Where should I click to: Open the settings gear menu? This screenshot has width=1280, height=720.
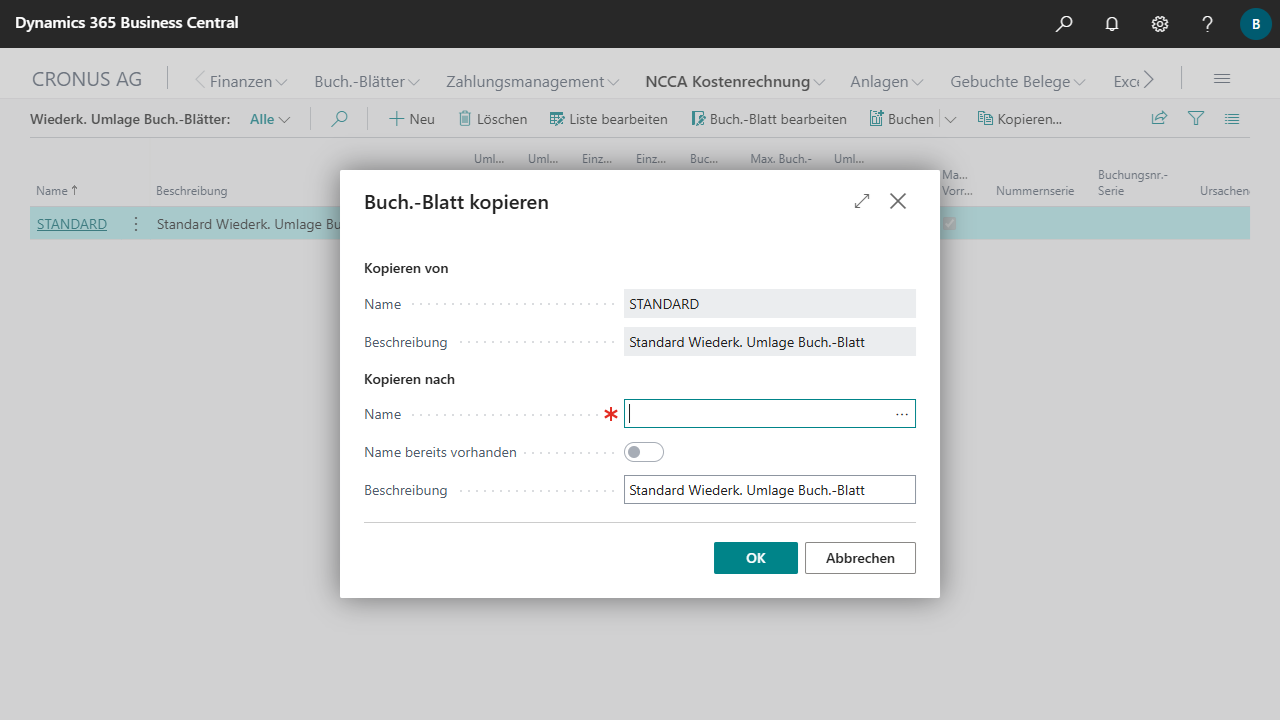pyautogui.click(x=1160, y=24)
